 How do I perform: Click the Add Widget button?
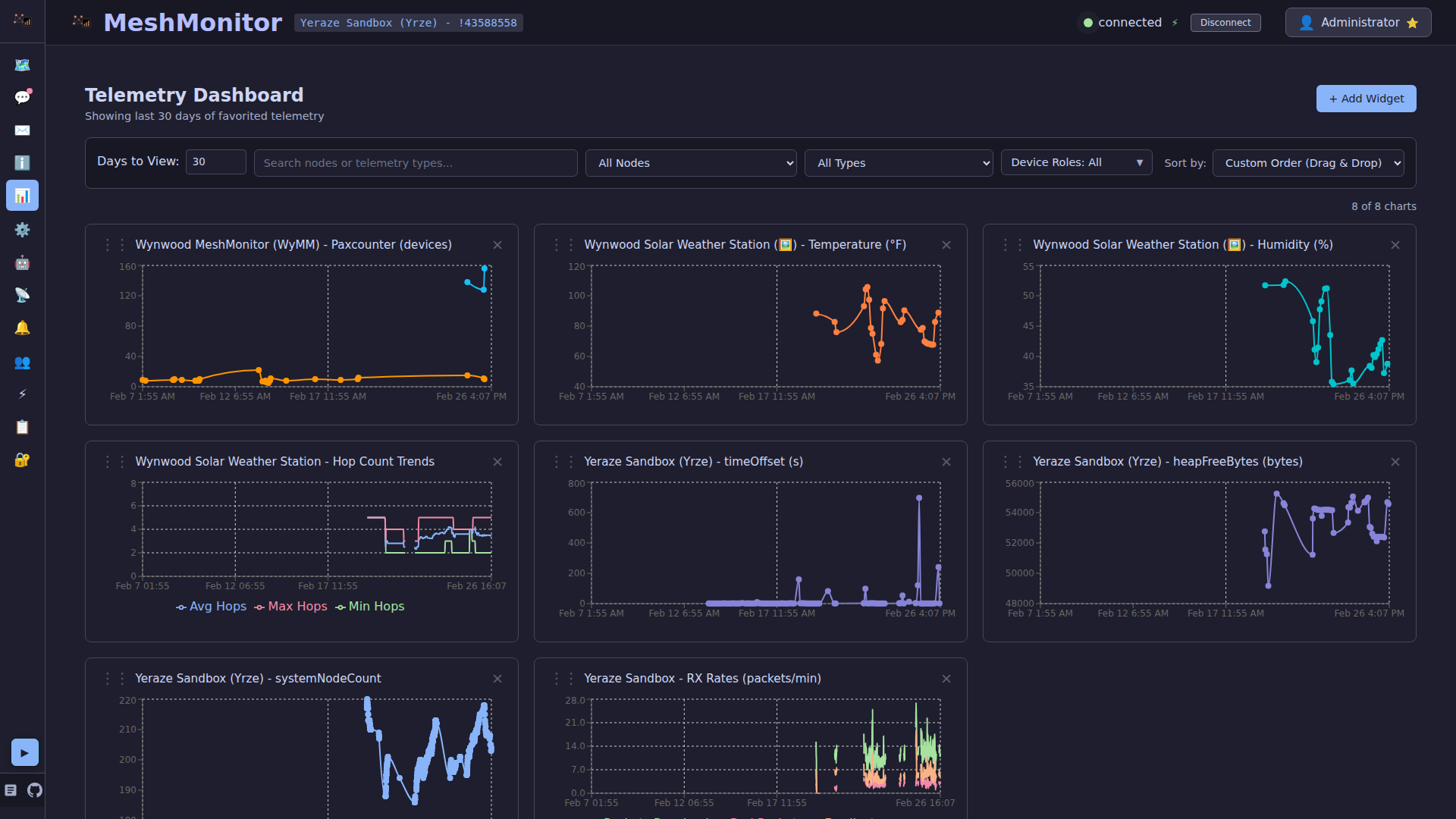[1366, 99]
